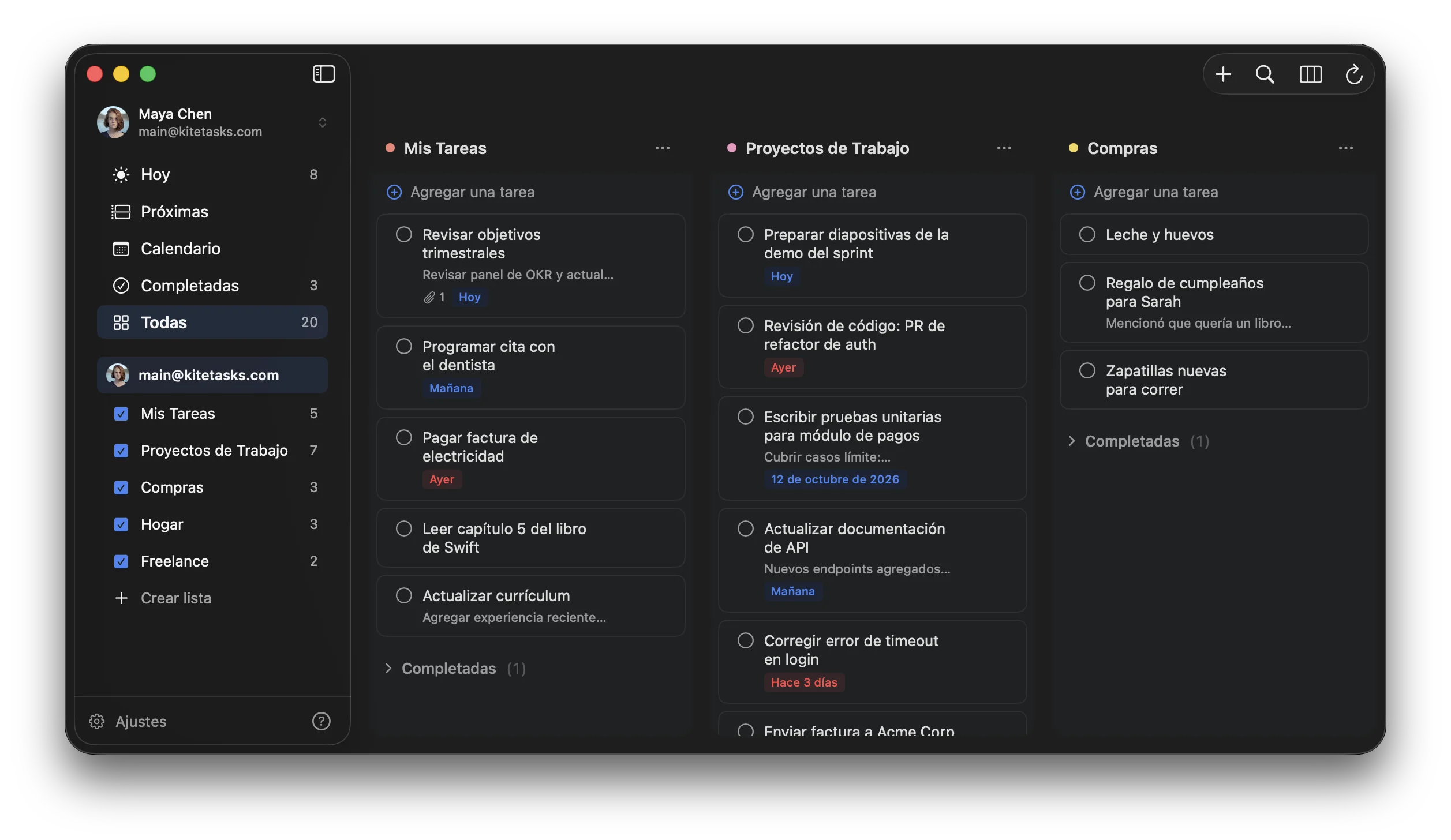Open the Calendario view
The width and height of the screenshot is (1451, 840).
pyautogui.click(x=212, y=249)
